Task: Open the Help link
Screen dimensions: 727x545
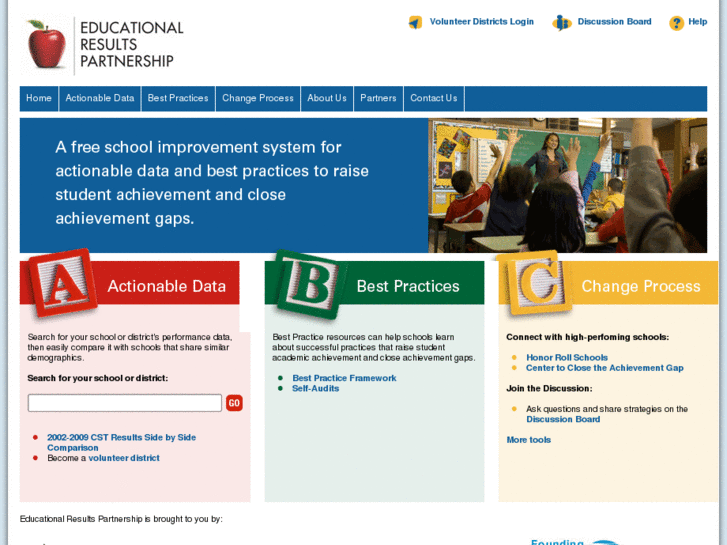Action: coord(697,22)
